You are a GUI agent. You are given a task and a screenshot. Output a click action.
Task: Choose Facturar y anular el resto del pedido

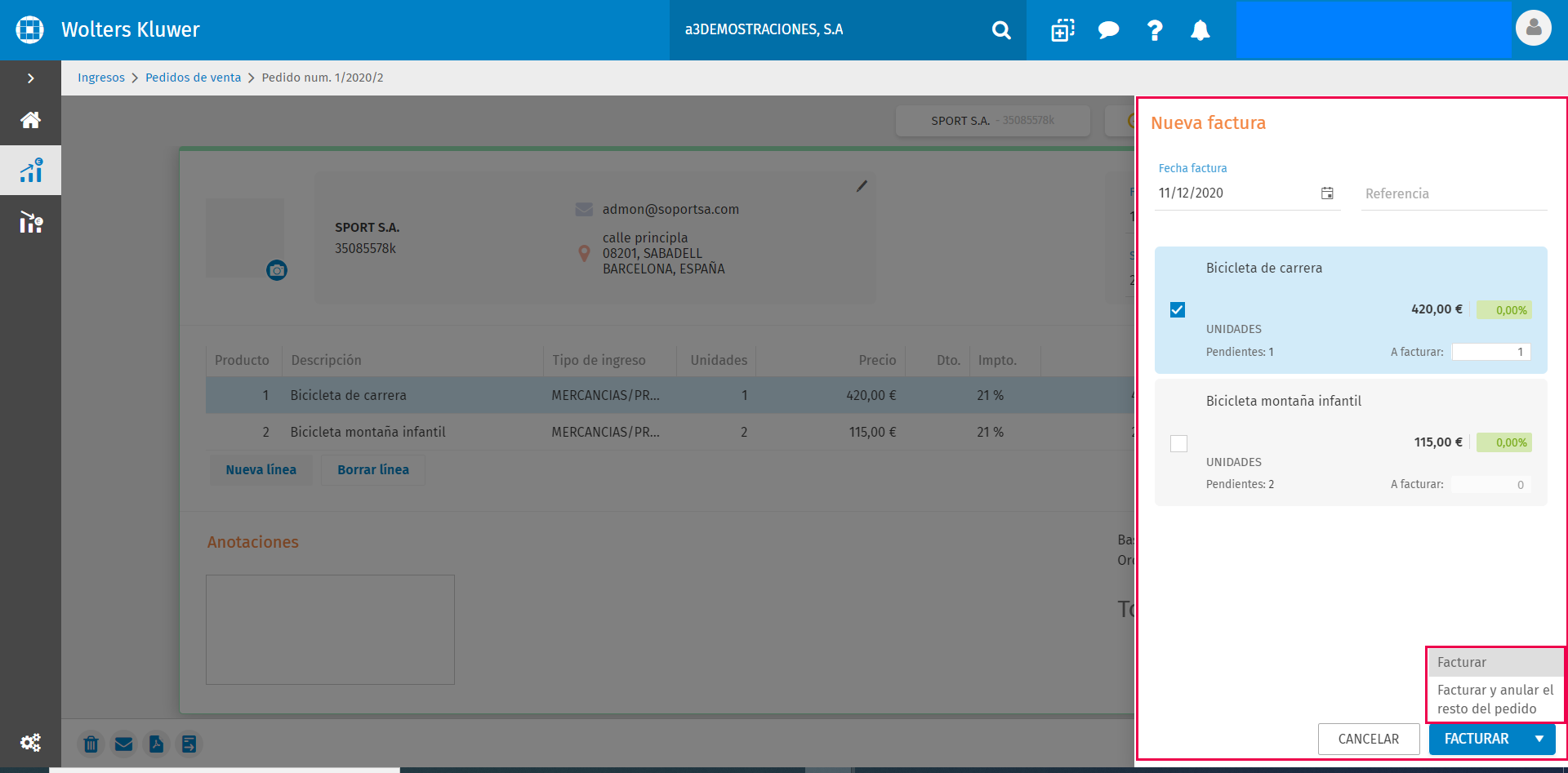pyautogui.click(x=1495, y=700)
